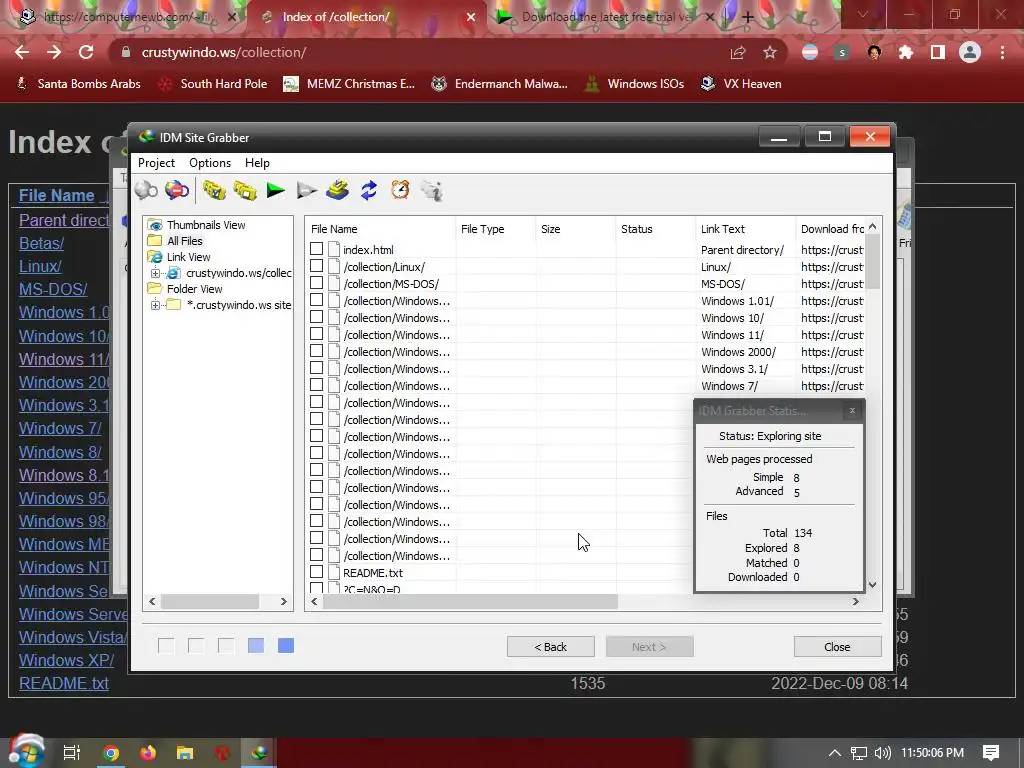Click Chrome's forward arrow
This screenshot has height=768, width=1024.
click(x=54, y=52)
